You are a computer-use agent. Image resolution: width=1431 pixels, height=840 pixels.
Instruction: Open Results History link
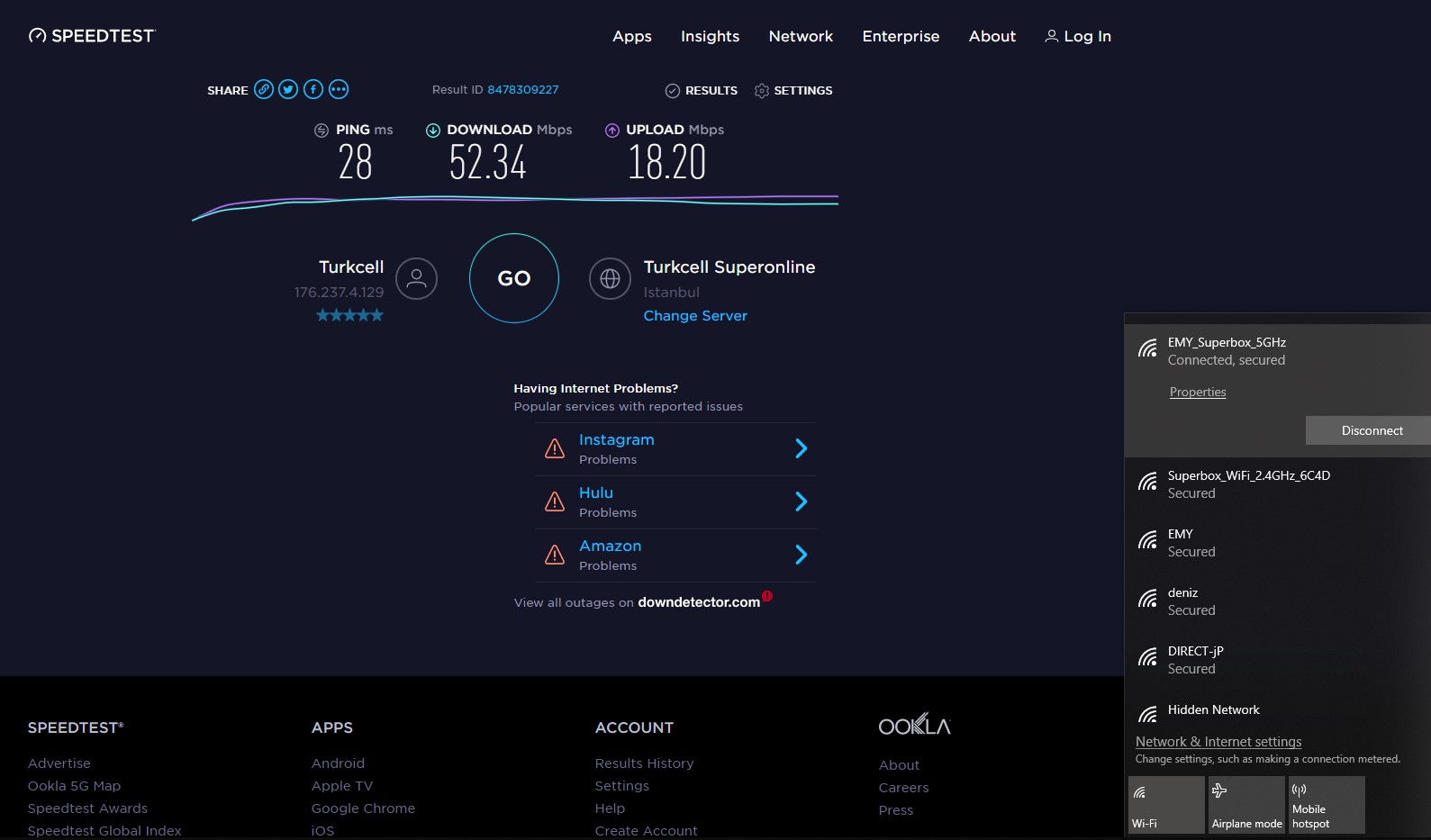(644, 763)
